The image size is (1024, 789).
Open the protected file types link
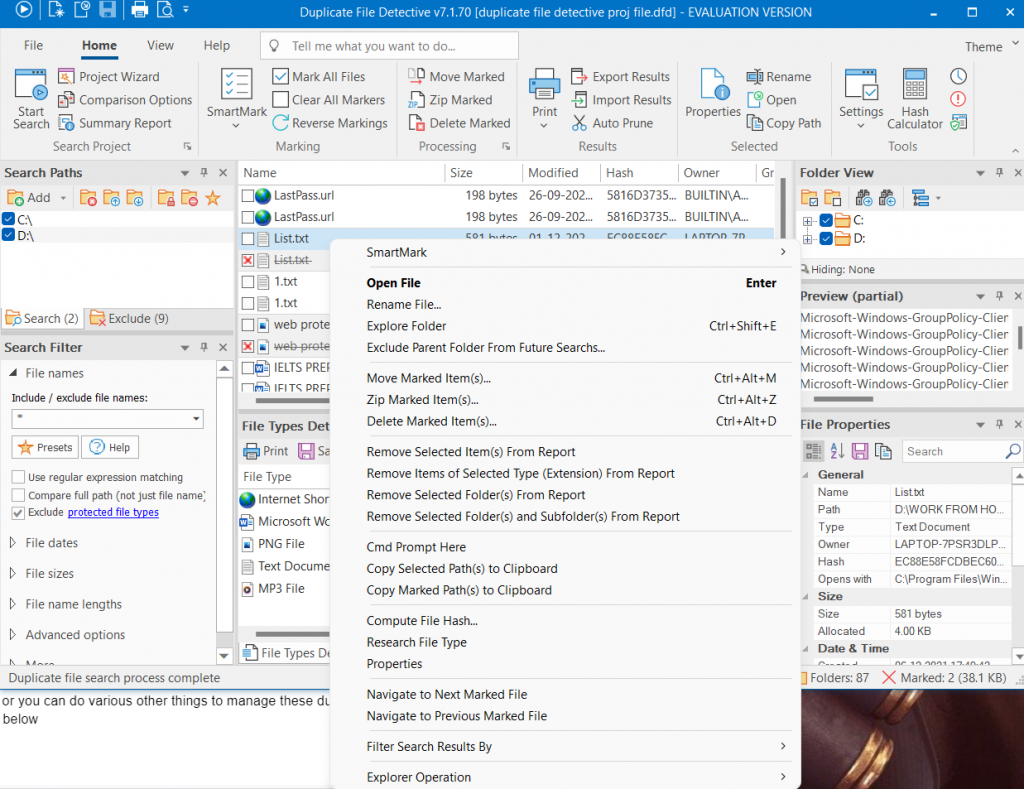(x=113, y=513)
